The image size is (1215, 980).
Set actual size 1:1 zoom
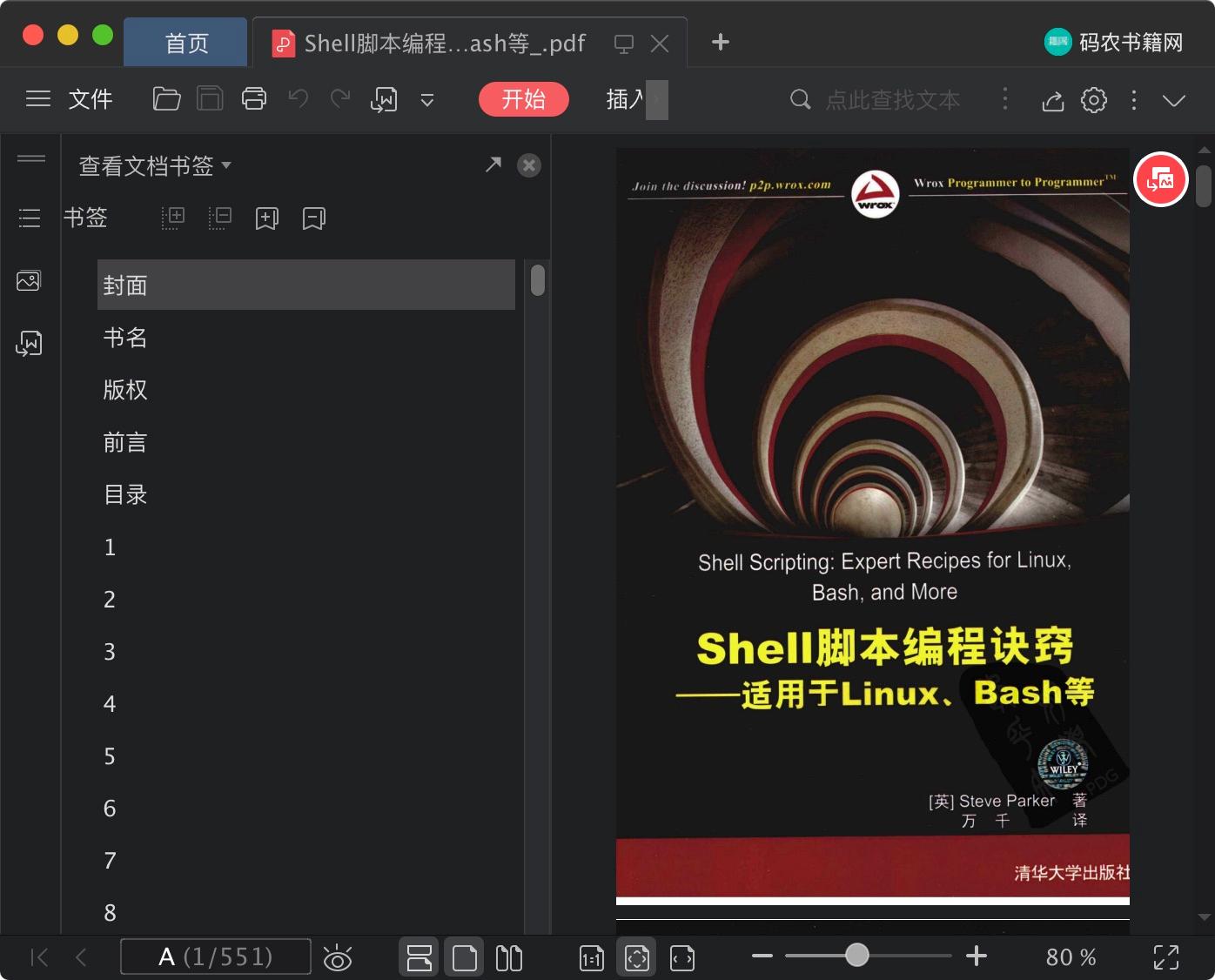[x=591, y=958]
